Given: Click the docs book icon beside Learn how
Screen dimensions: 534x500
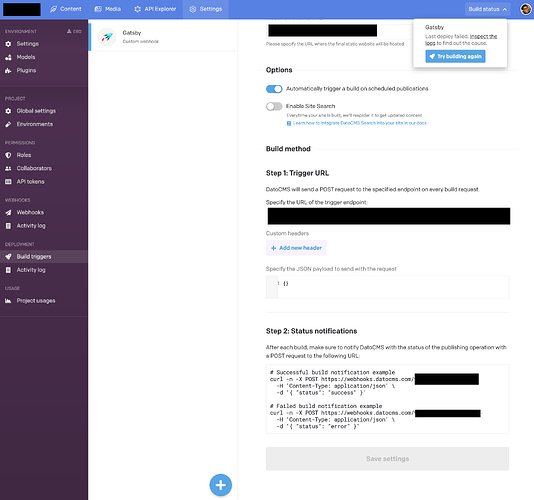Looking at the screenshot, I should [289, 123].
